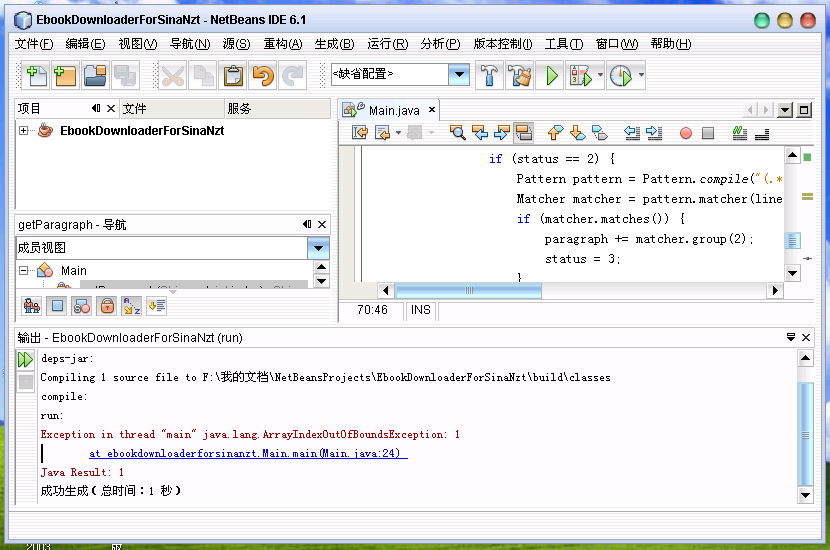Toggle show static members filter
This screenshot has height=550, width=830.
click(x=82, y=306)
